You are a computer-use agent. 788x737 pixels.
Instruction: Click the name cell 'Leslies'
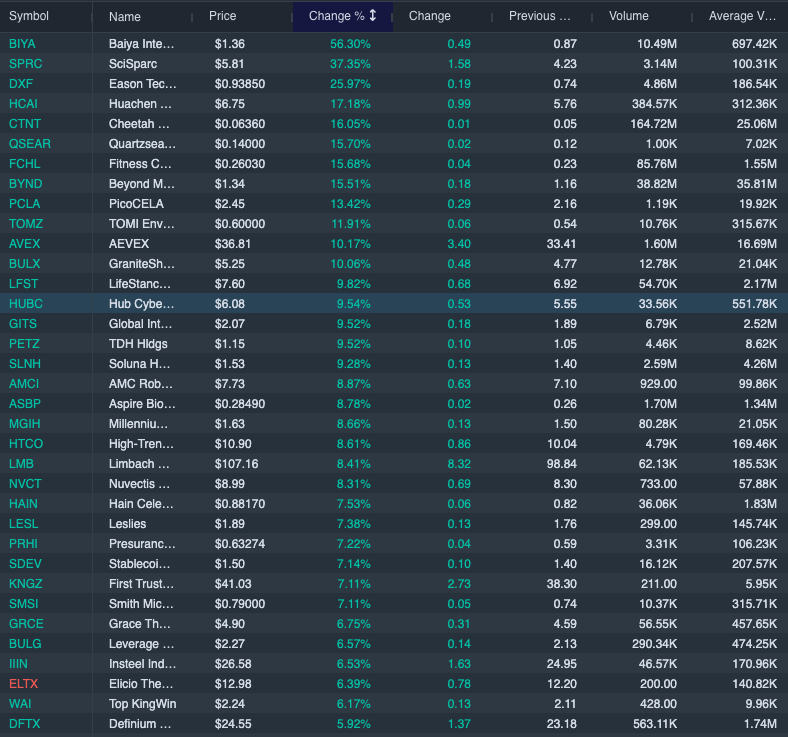tap(128, 524)
